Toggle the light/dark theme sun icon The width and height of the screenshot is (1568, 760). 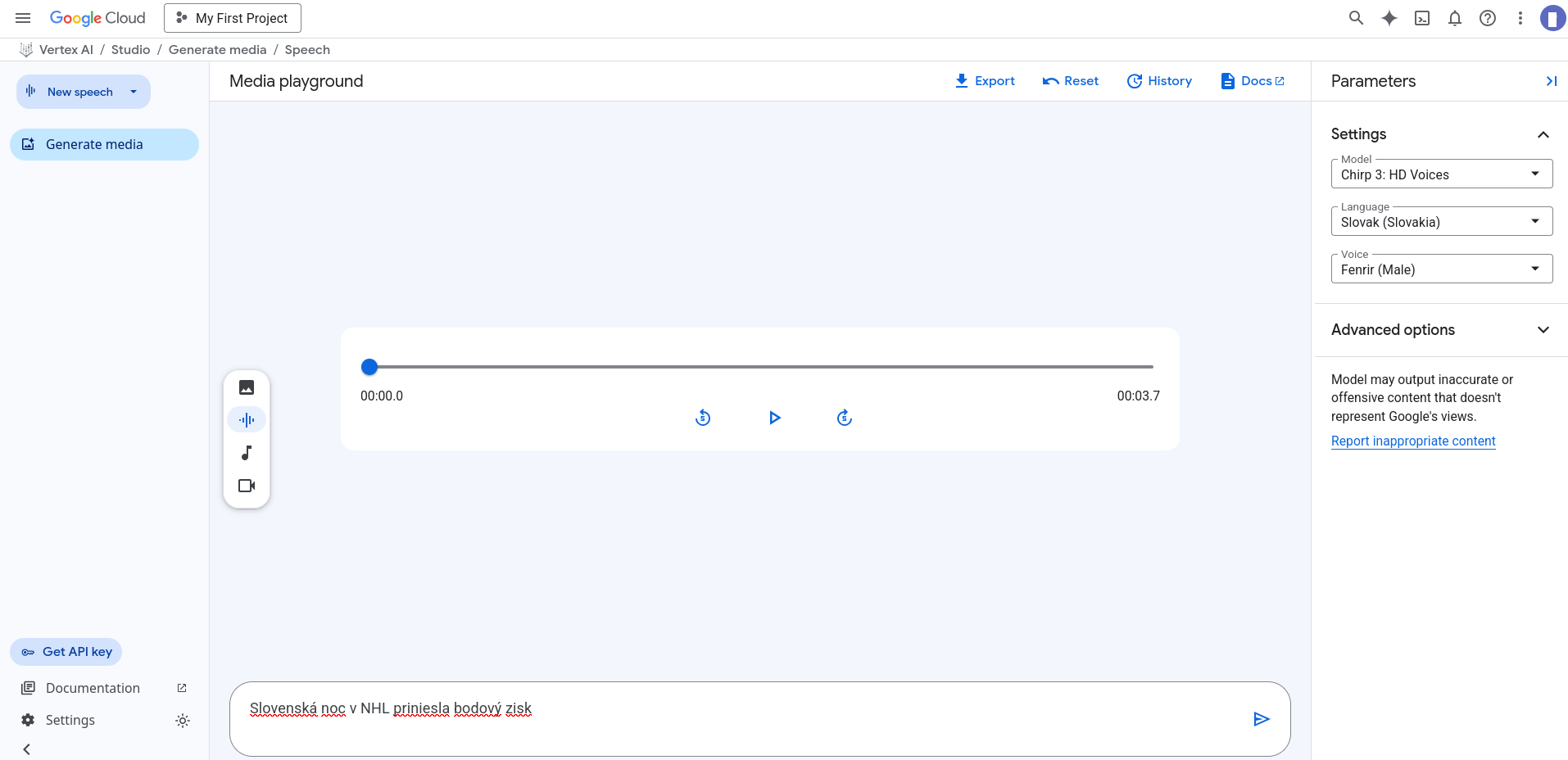click(x=183, y=721)
